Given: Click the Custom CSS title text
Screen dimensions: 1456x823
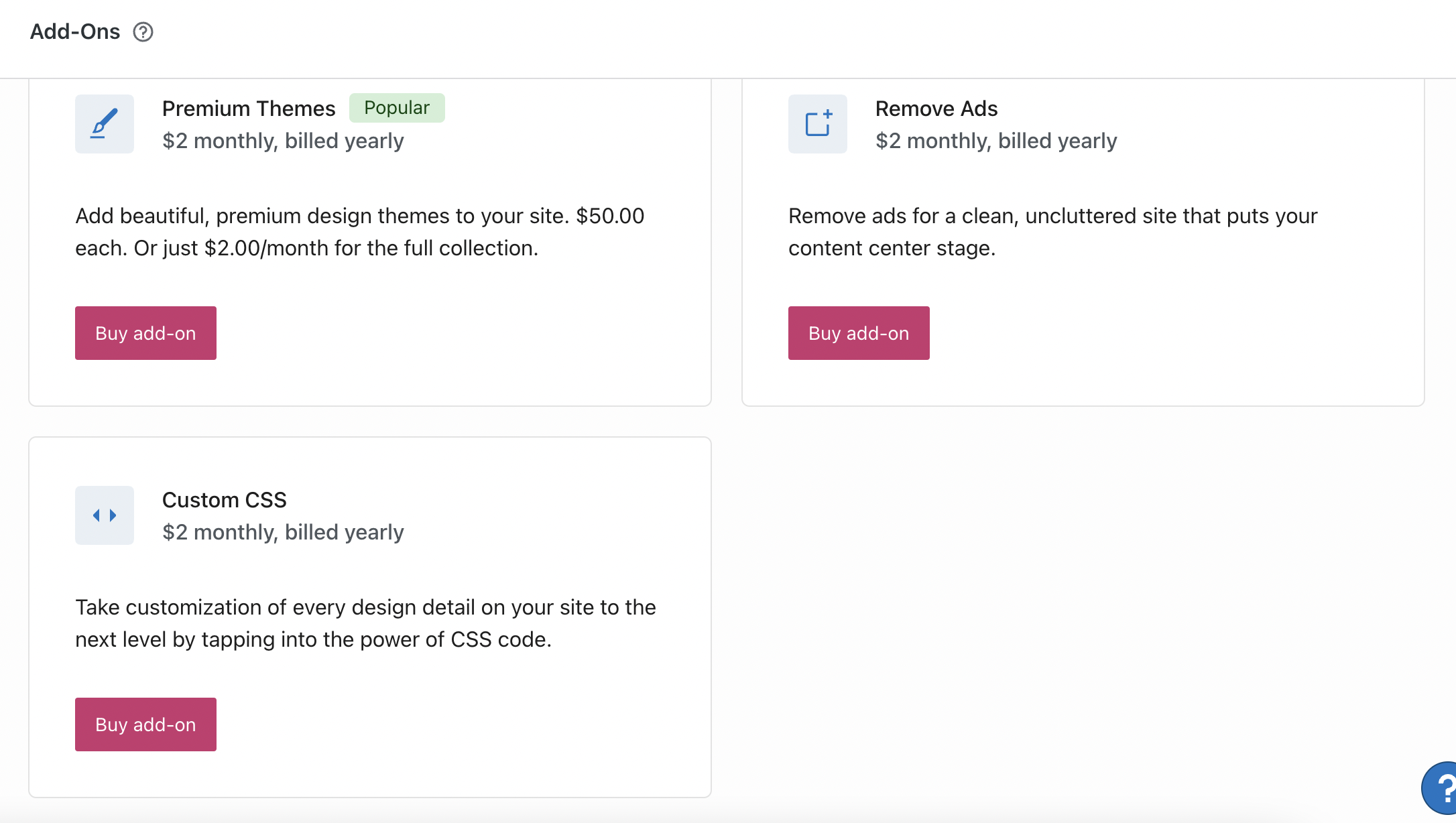Looking at the screenshot, I should 225,500.
